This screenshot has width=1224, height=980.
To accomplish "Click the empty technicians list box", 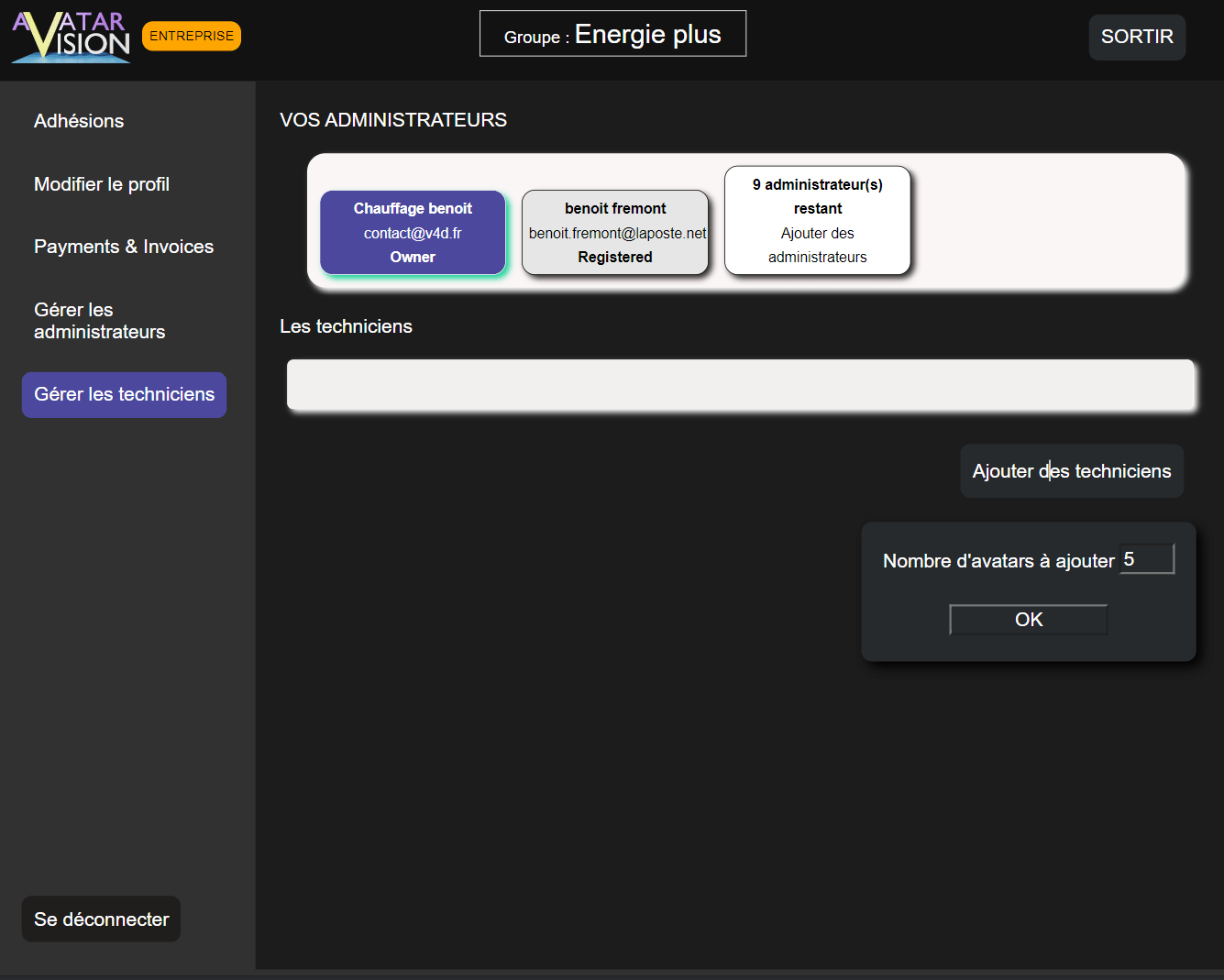I will pos(741,385).
